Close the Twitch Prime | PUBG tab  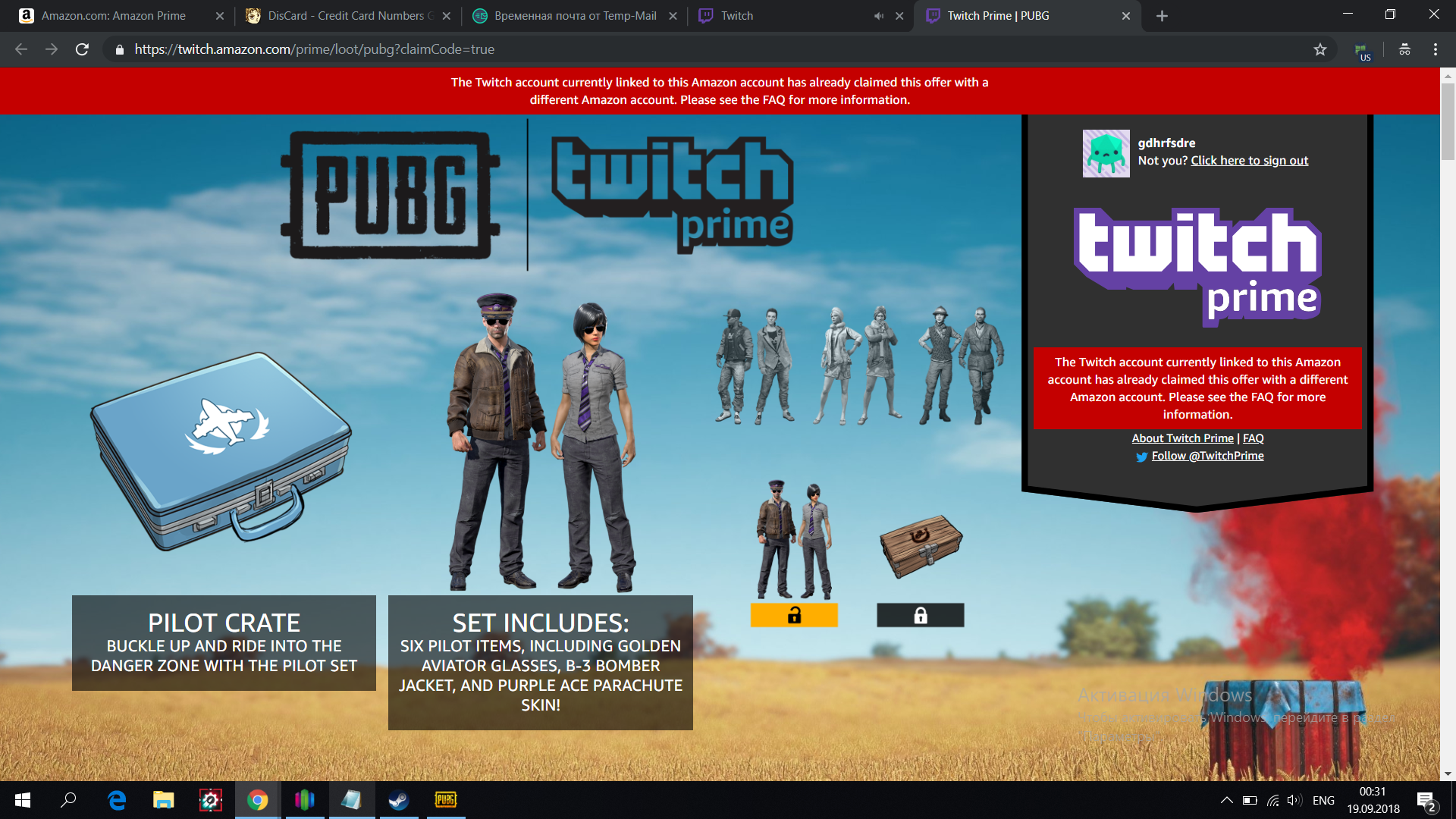(1126, 16)
